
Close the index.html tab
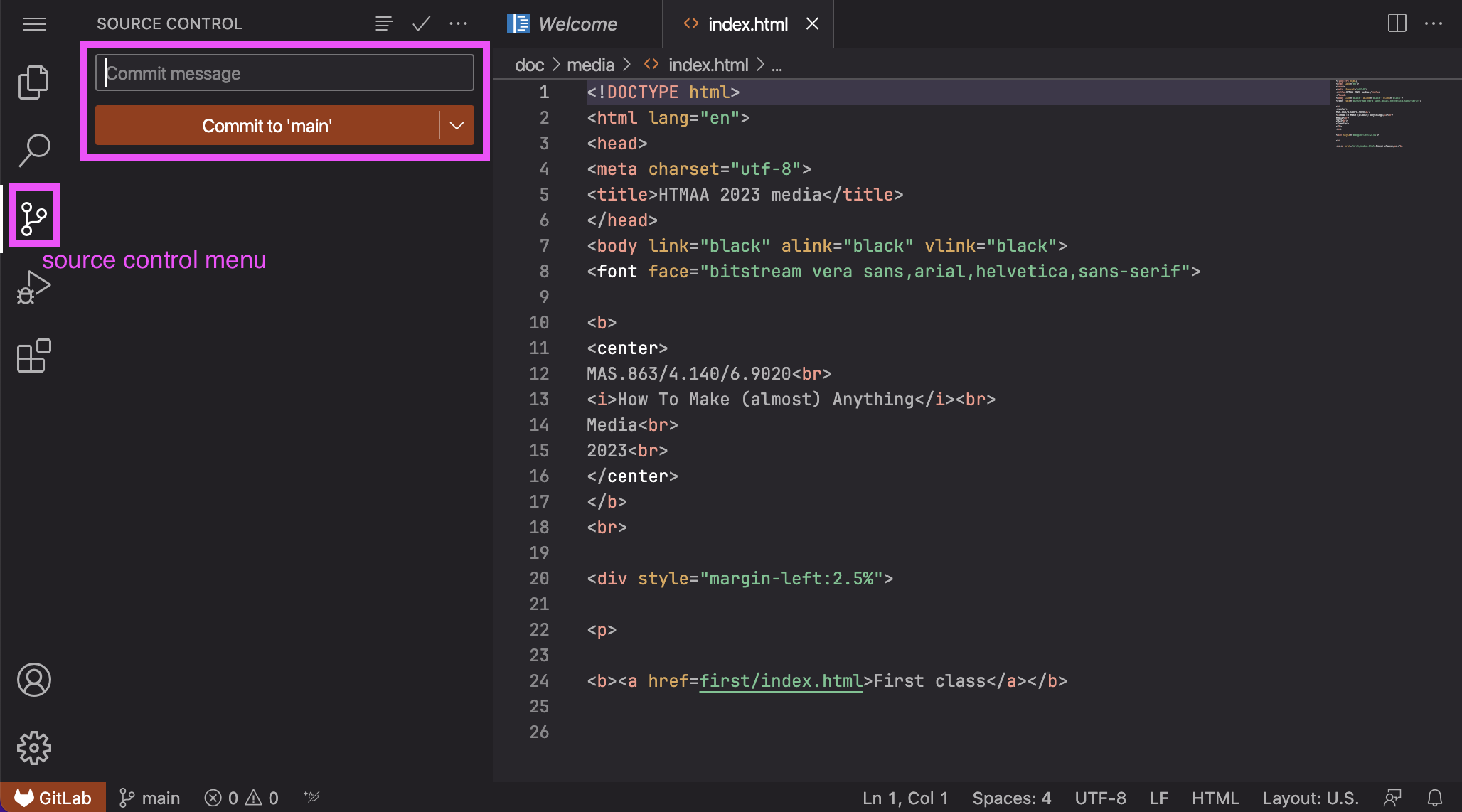pyautogui.click(x=812, y=24)
